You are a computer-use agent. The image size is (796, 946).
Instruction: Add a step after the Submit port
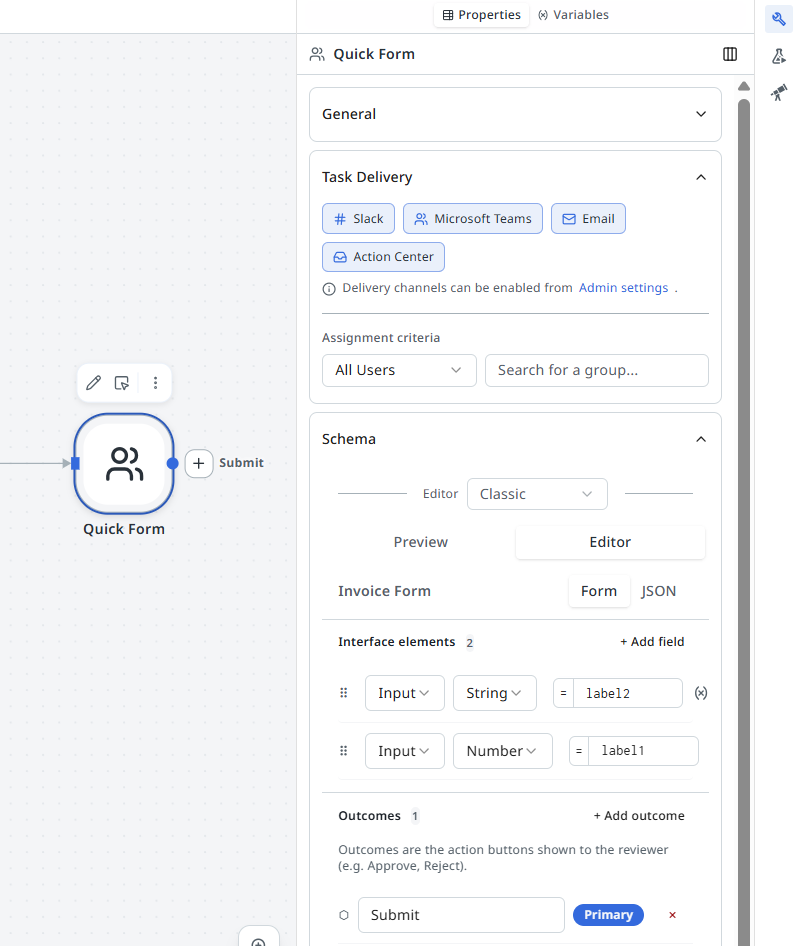(x=199, y=463)
